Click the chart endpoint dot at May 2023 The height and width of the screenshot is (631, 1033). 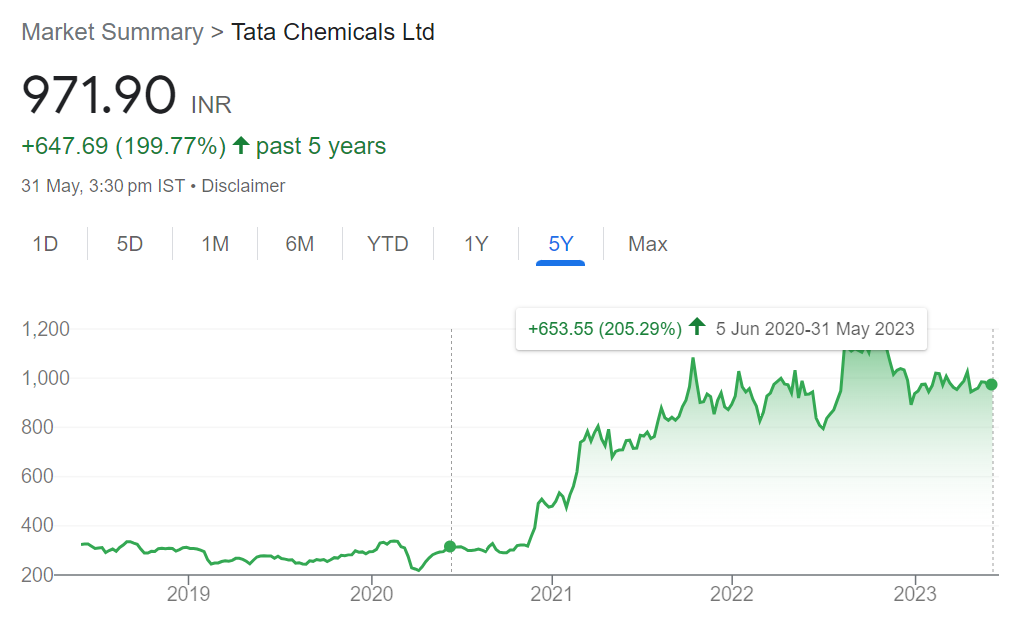[x=991, y=384]
